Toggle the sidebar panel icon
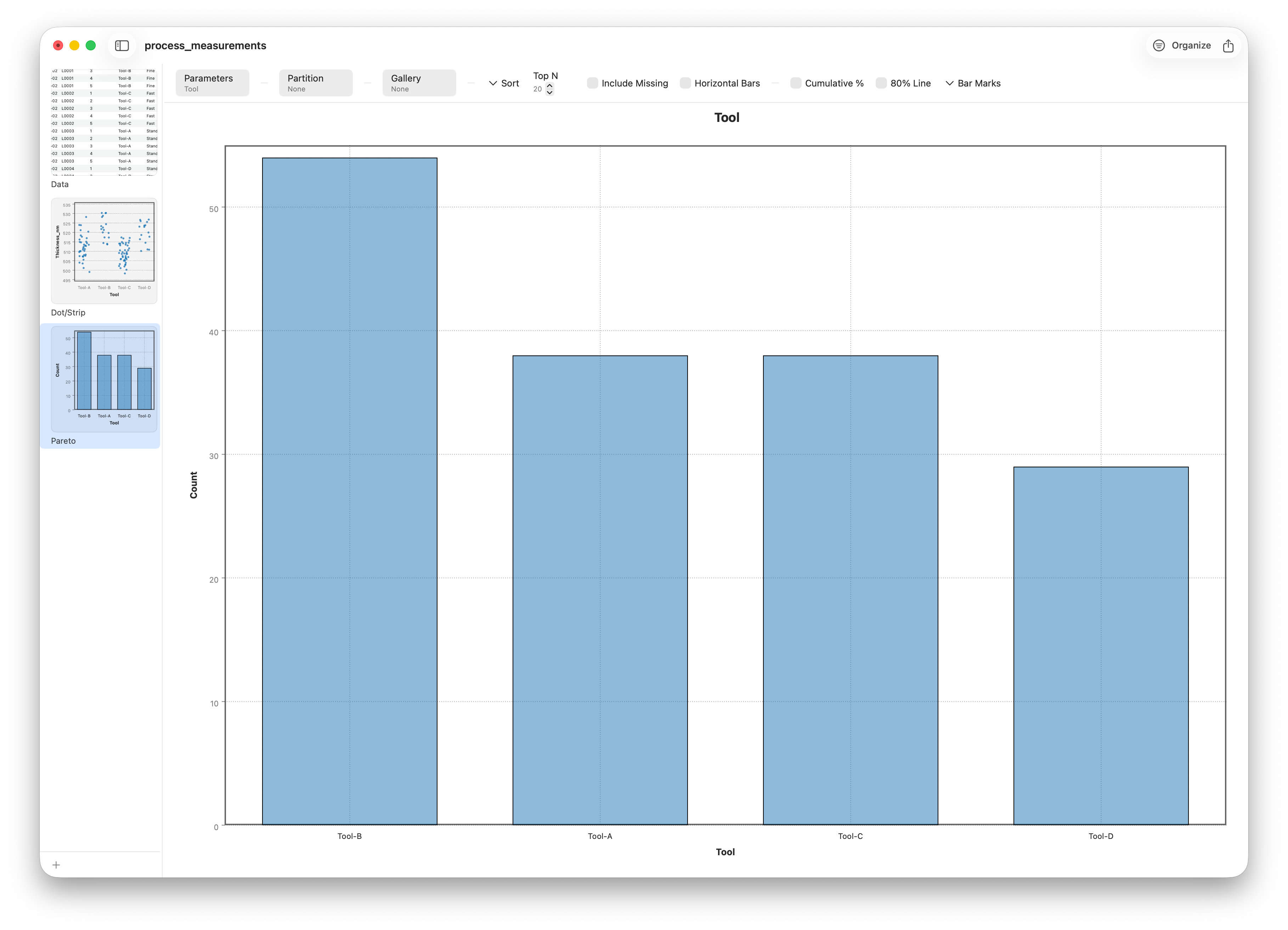 click(x=122, y=45)
